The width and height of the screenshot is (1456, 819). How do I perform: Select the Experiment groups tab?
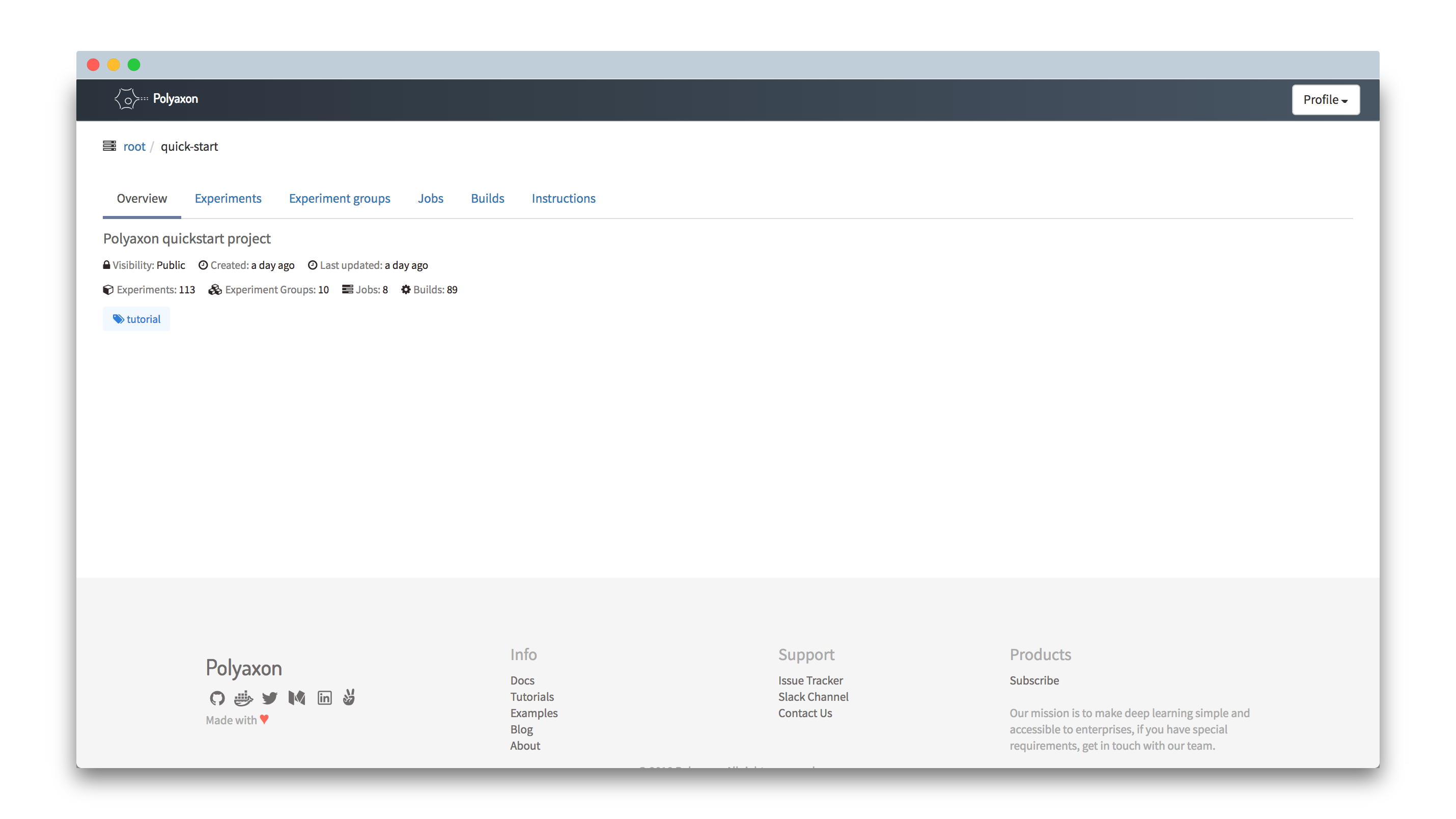(339, 198)
